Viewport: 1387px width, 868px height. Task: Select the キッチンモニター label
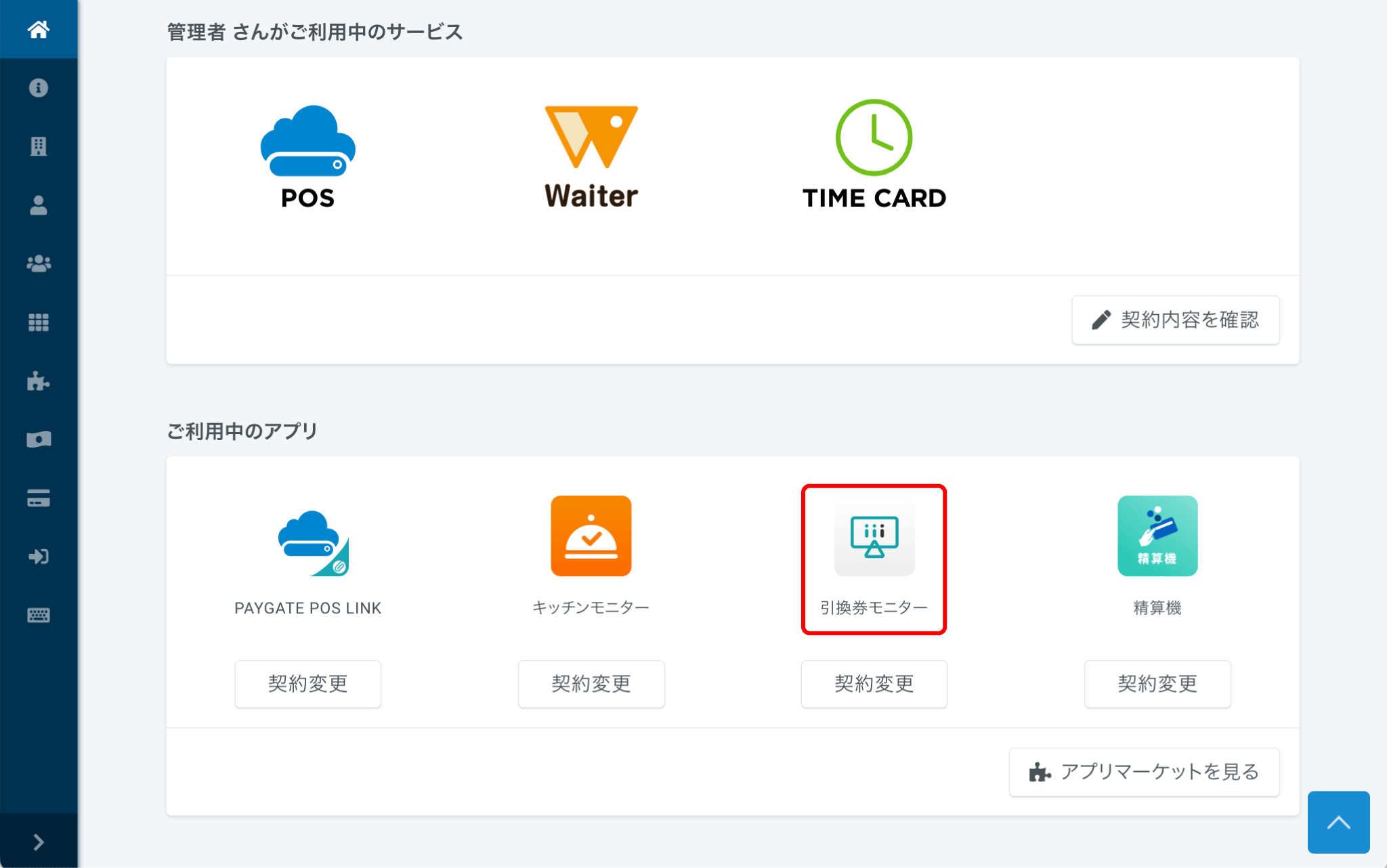[591, 608]
